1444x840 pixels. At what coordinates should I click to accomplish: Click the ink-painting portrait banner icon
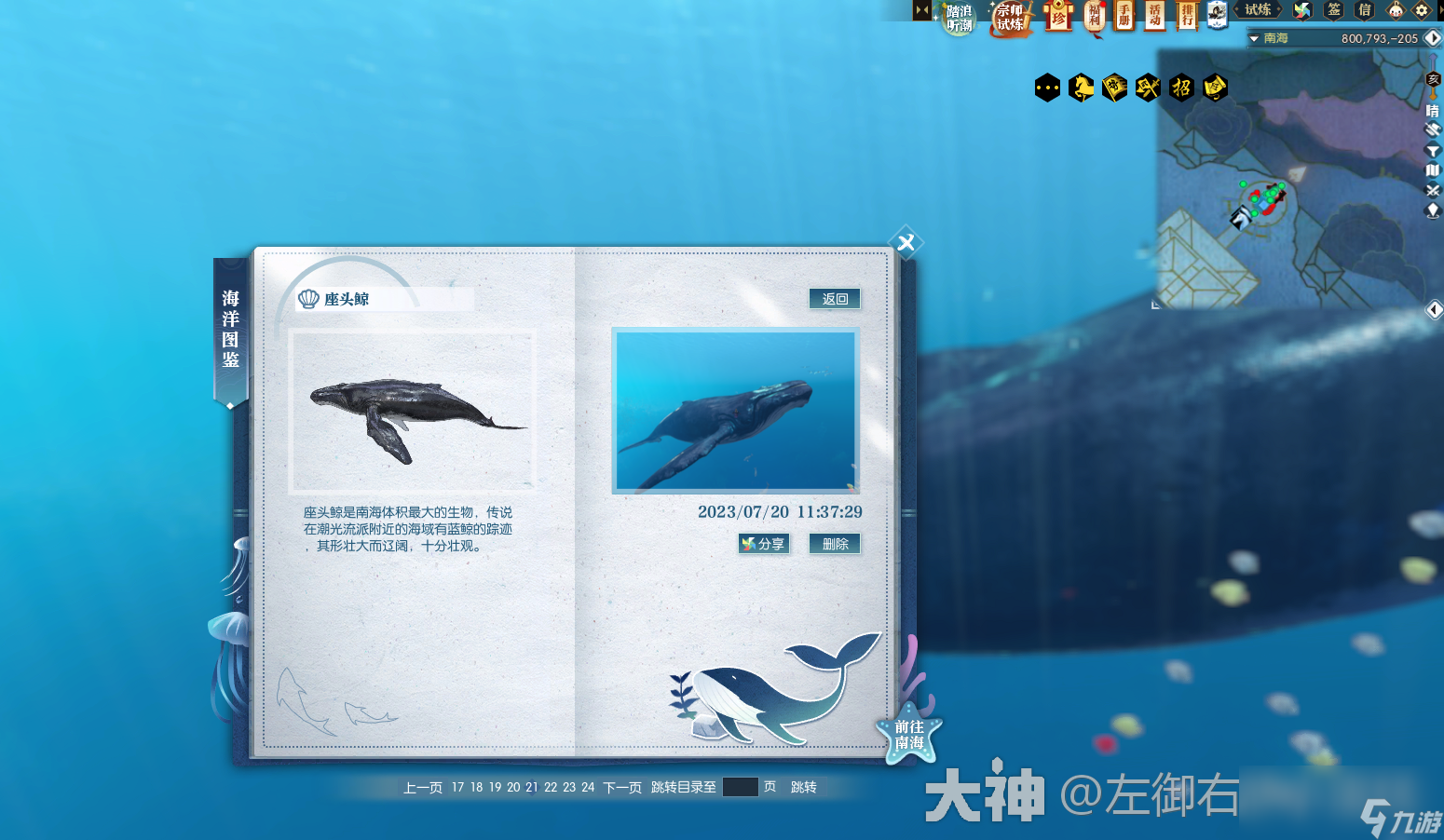[1217, 15]
